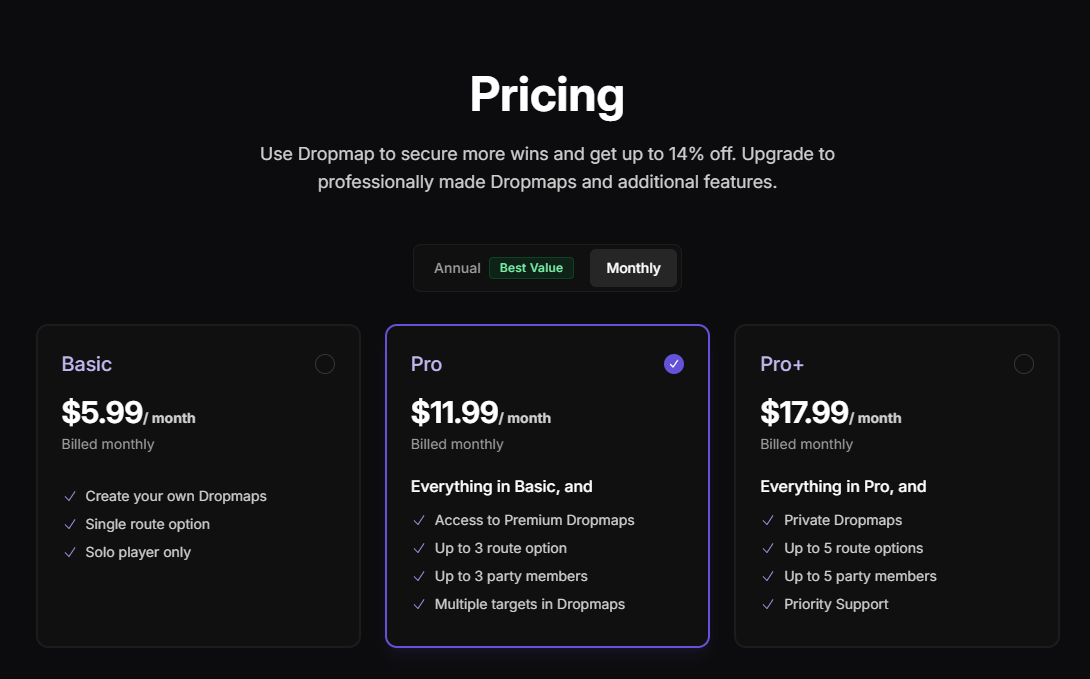Select the Basic plan radio circle
The height and width of the screenshot is (679, 1090).
pyautogui.click(x=324, y=364)
